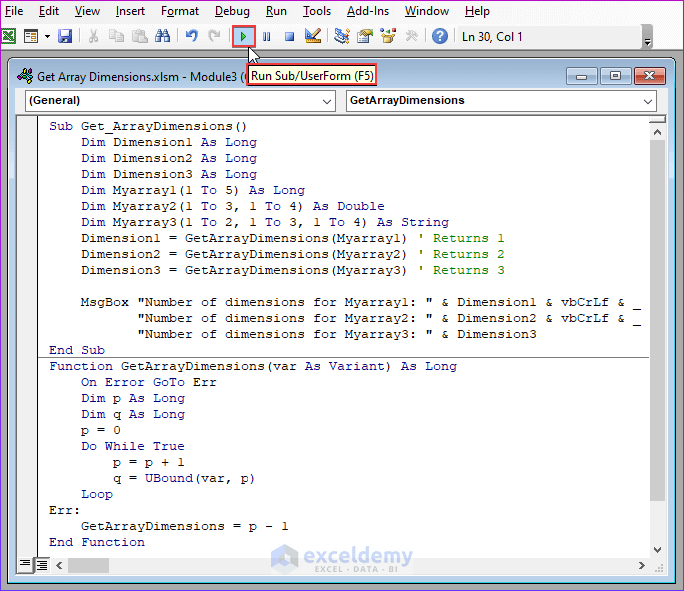Click the split bar above the vertical scrollbar

657,119
